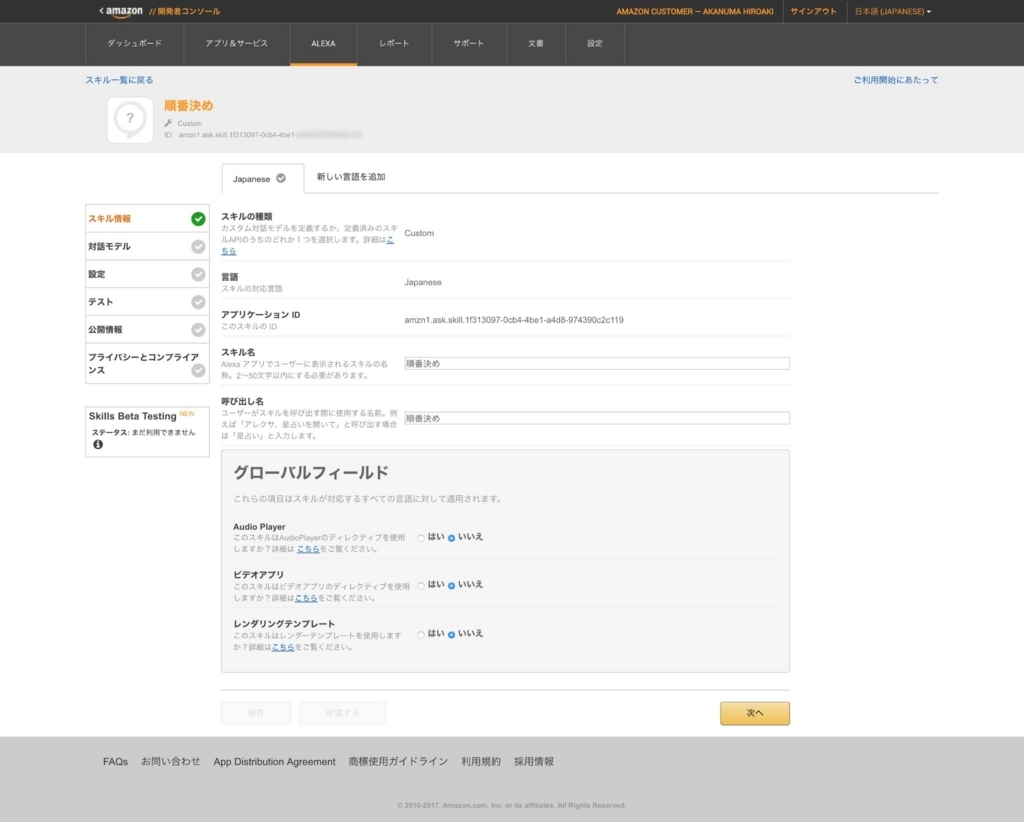The height and width of the screenshot is (822, 1024).
Task: Open FAQs in the footer
Action: pos(116,762)
